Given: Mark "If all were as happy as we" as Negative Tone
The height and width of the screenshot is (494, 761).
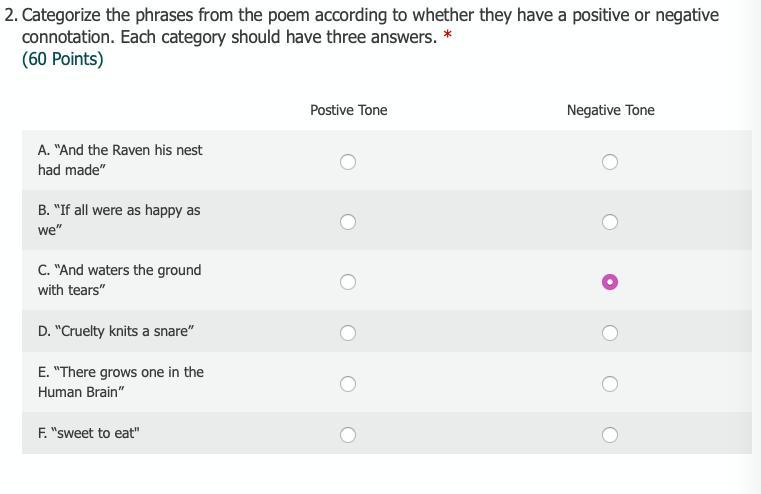Looking at the screenshot, I should click(x=610, y=222).
